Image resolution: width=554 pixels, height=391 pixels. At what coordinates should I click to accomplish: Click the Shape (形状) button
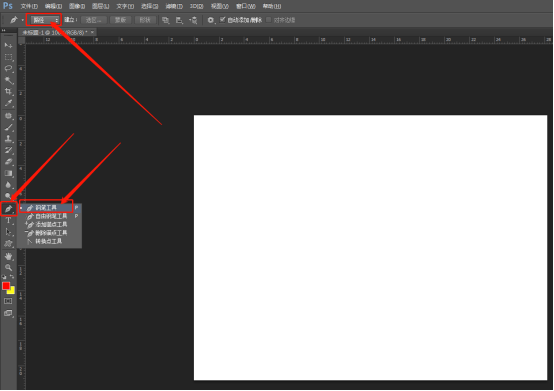click(145, 20)
